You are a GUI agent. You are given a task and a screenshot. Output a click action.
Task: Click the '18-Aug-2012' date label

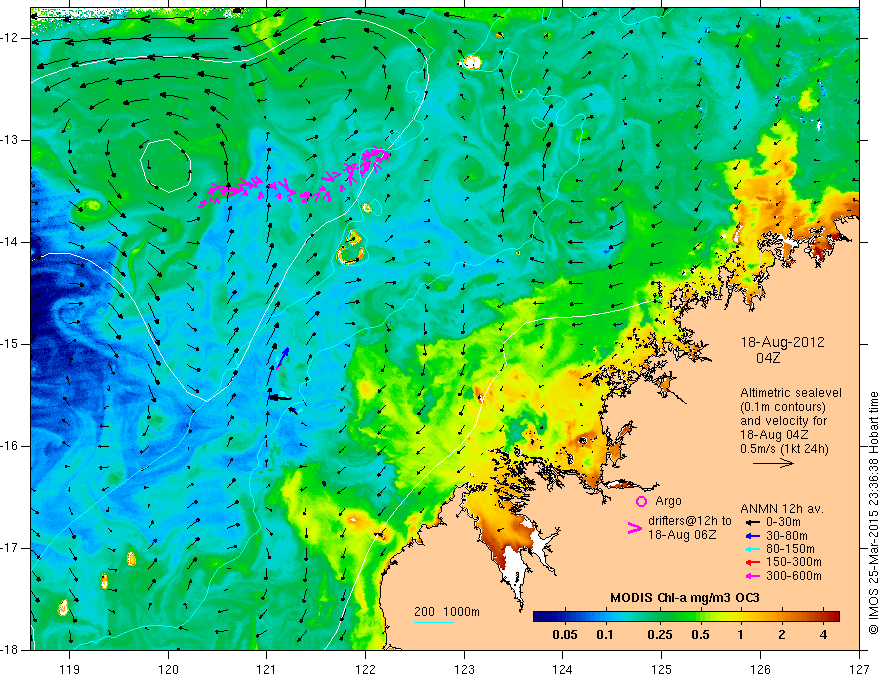click(x=782, y=342)
